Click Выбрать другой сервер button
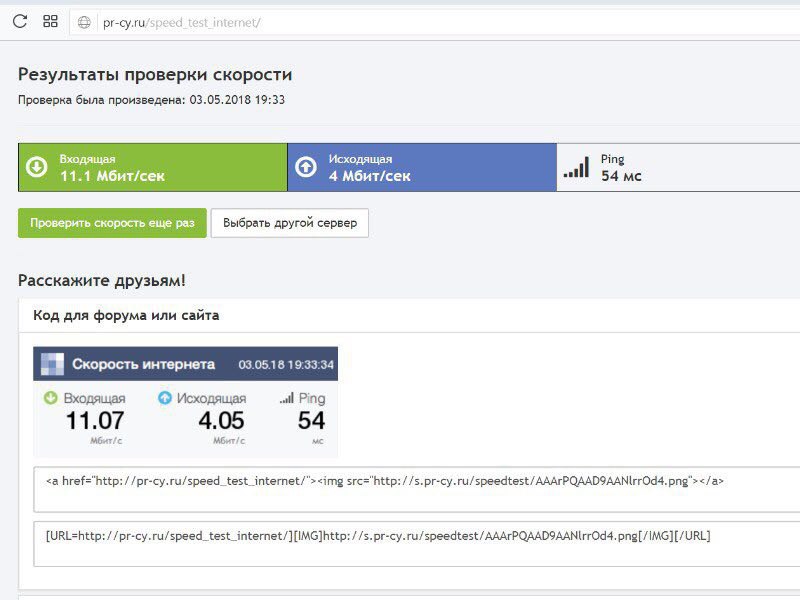Screen dimensions: 800x600 tap(290, 223)
